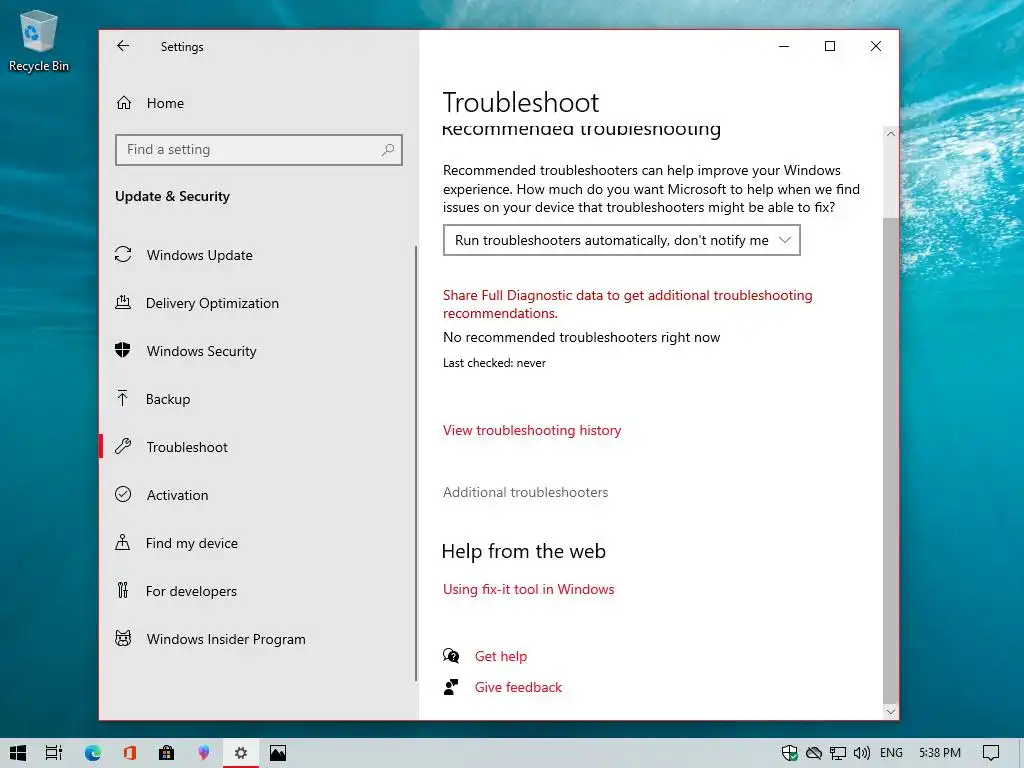Open Windows Security page
The image size is (1024, 768).
201,351
